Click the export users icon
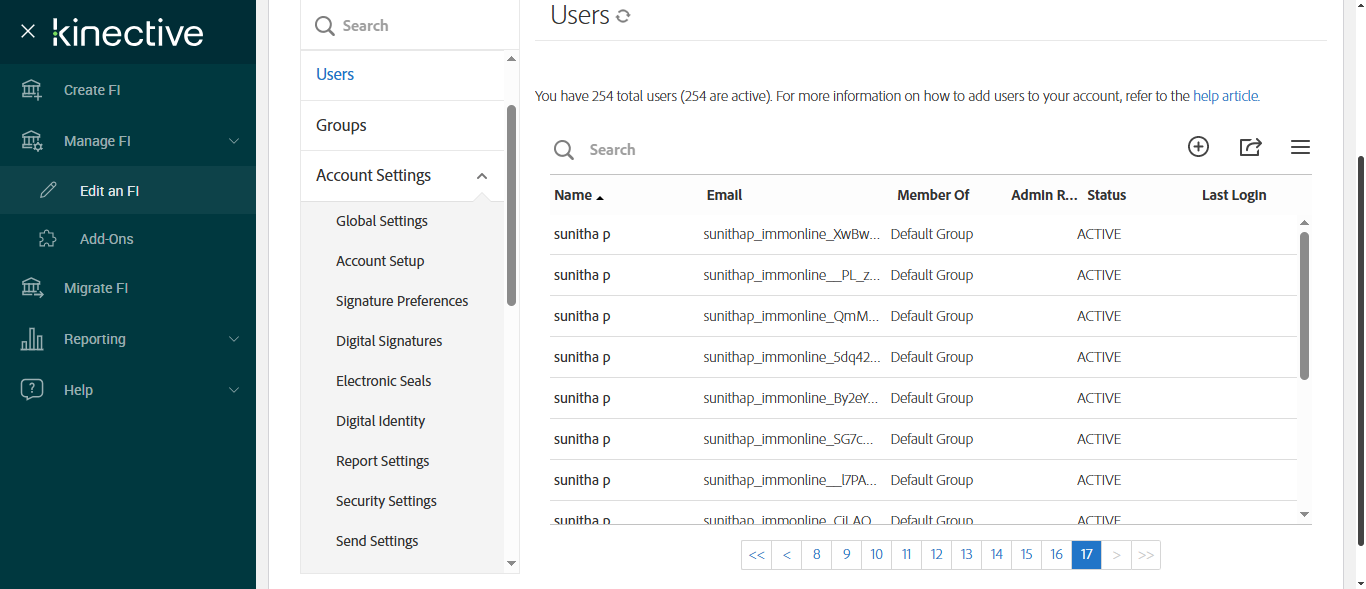Viewport: 1366px width, 589px height. pos(1250,147)
